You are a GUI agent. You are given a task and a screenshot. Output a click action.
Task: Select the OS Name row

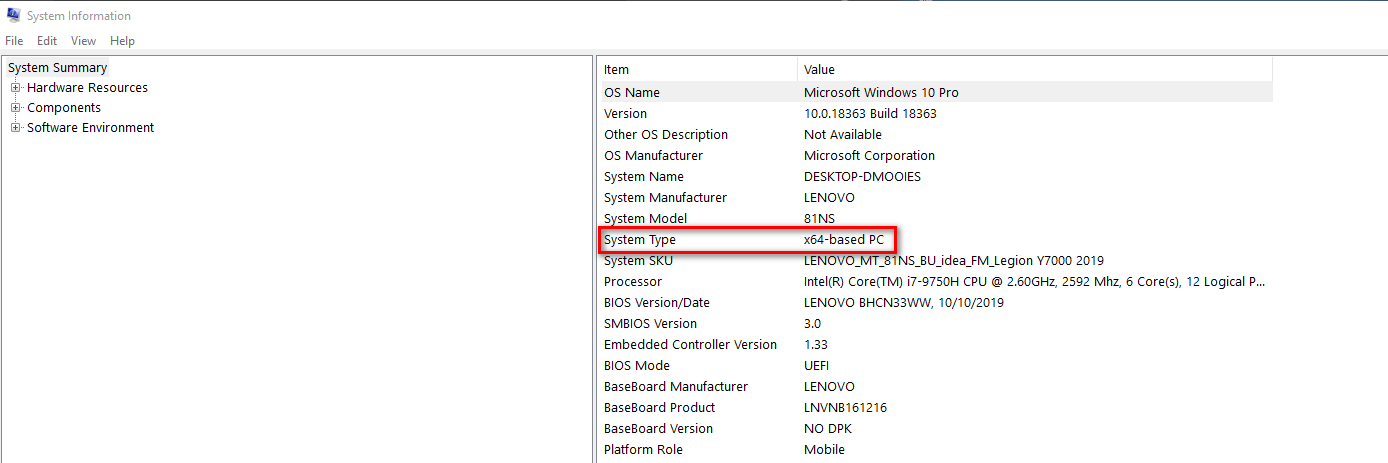click(632, 92)
